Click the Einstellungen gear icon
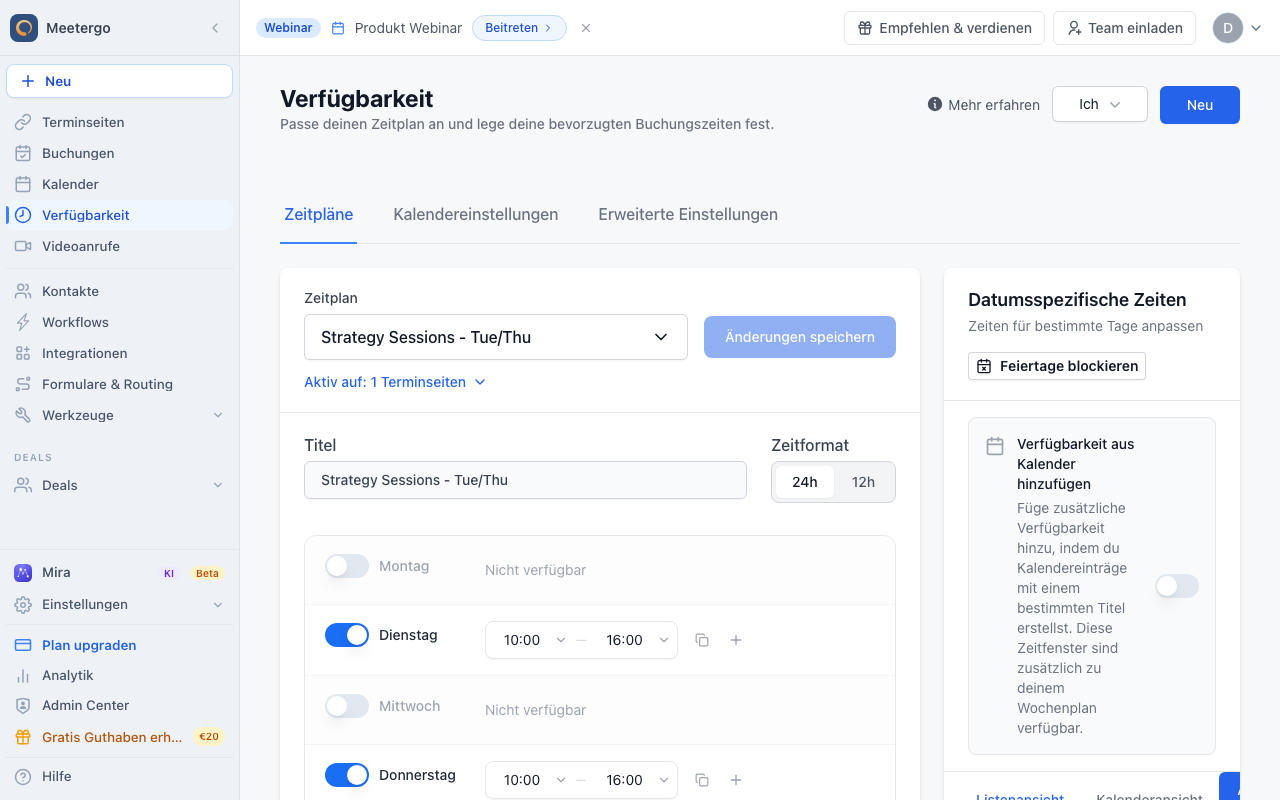 point(23,604)
